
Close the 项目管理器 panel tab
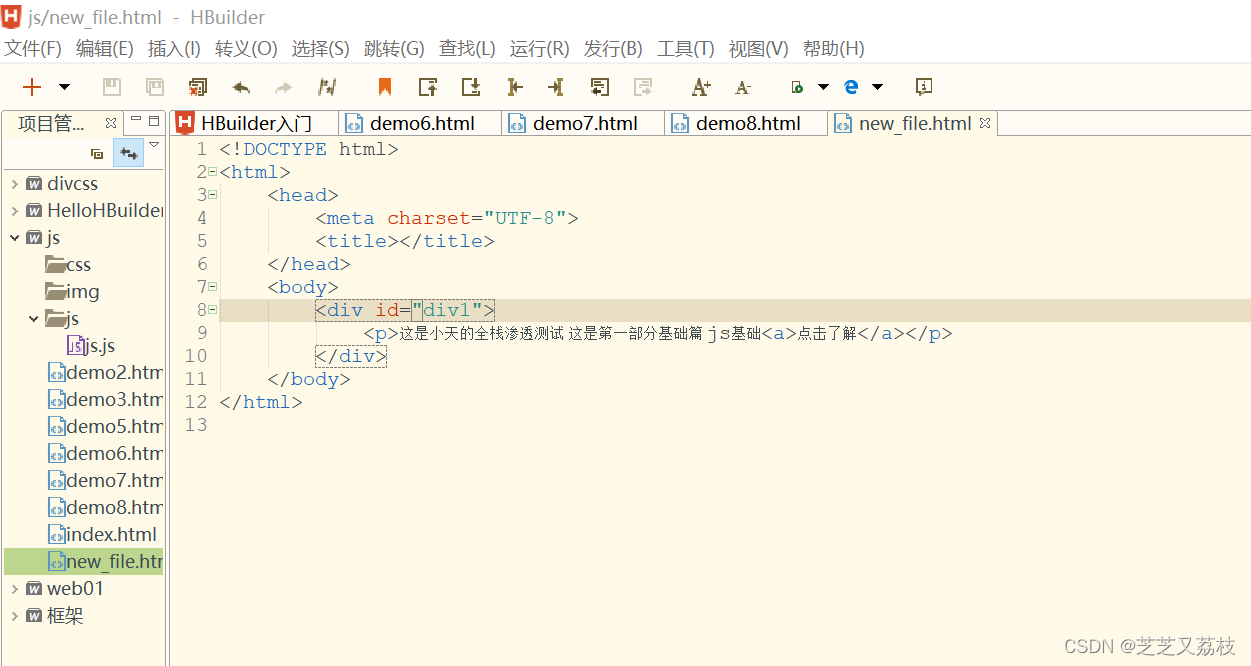pyautogui.click(x=111, y=123)
